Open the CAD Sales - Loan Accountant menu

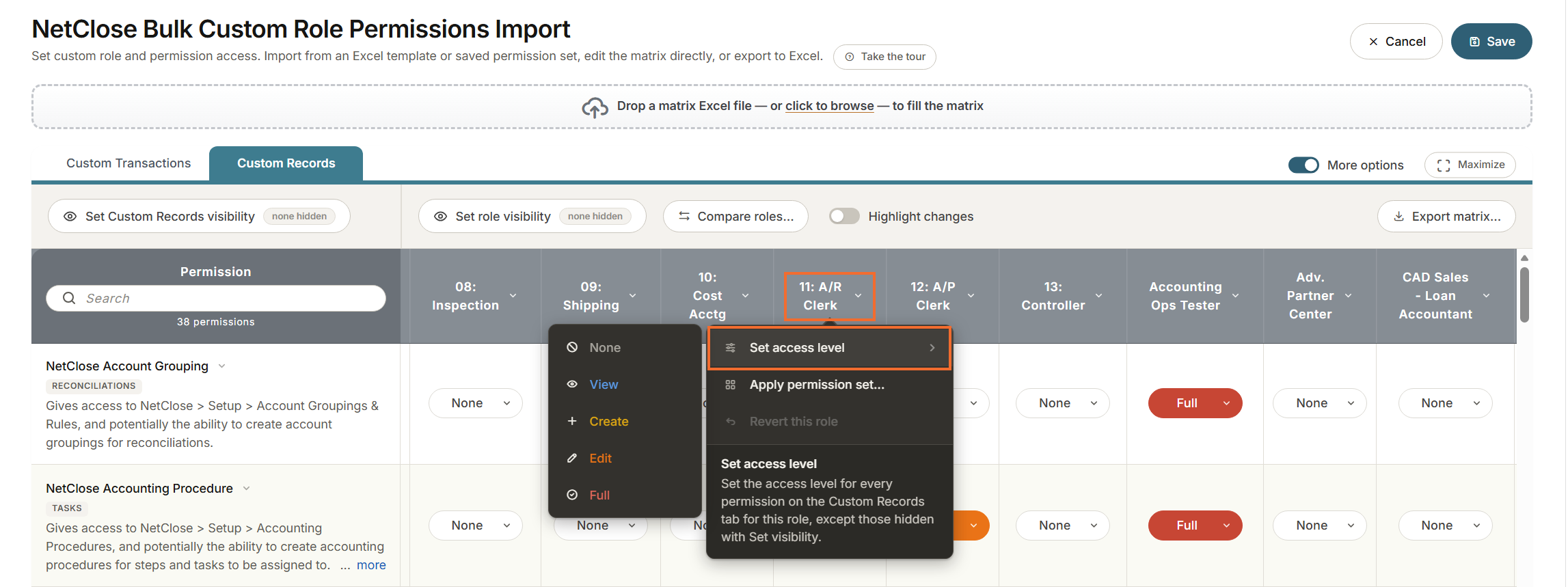(1487, 296)
